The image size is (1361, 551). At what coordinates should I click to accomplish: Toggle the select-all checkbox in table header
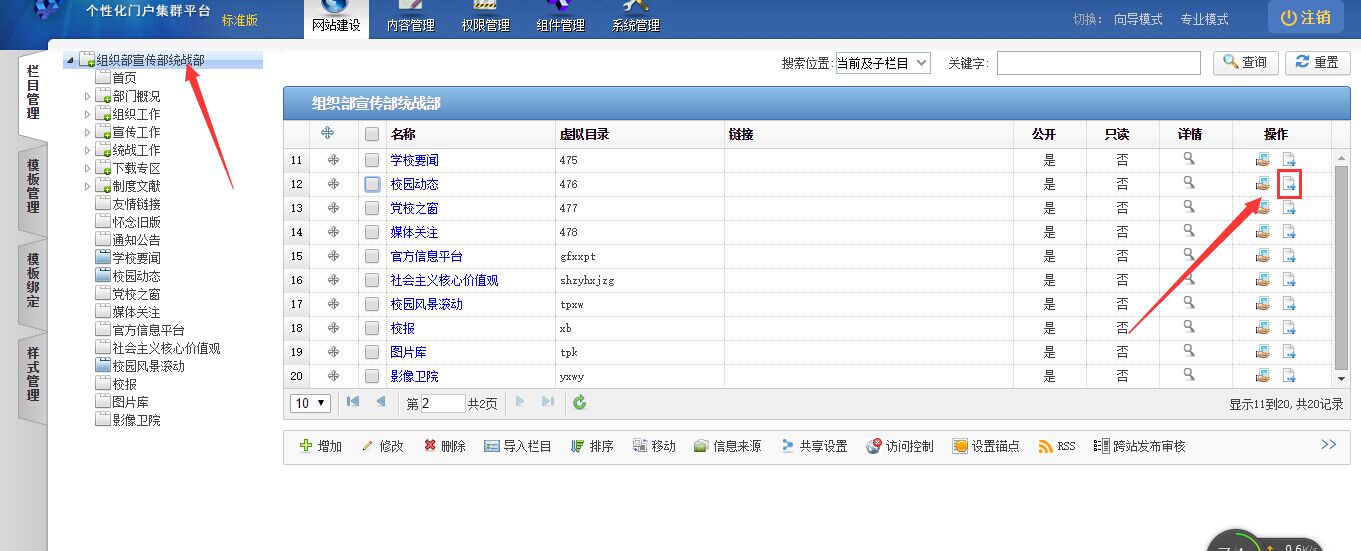tap(372, 134)
